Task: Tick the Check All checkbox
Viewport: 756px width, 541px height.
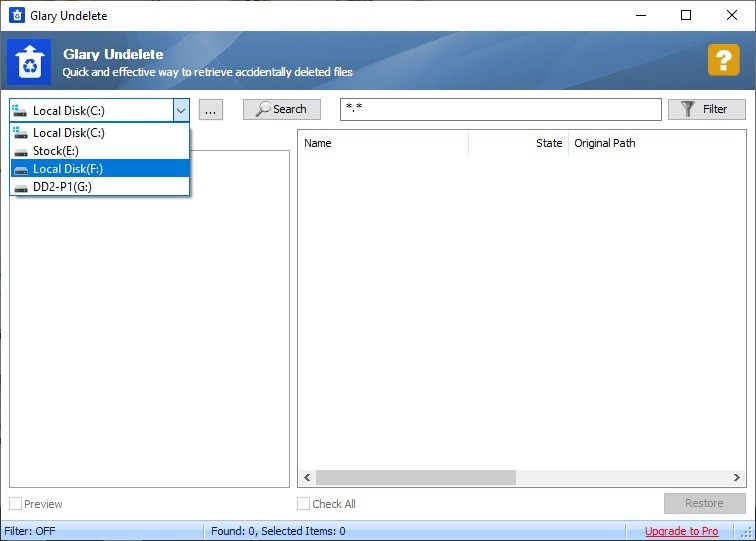Action: coord(304,504)
